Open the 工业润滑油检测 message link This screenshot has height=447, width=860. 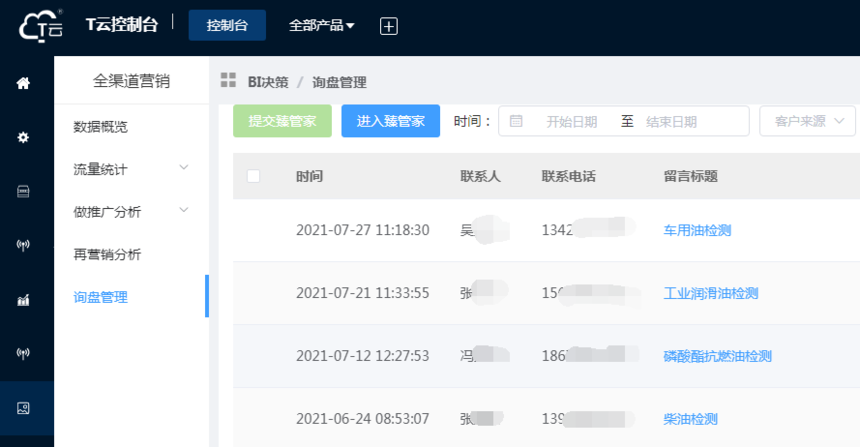711,293
